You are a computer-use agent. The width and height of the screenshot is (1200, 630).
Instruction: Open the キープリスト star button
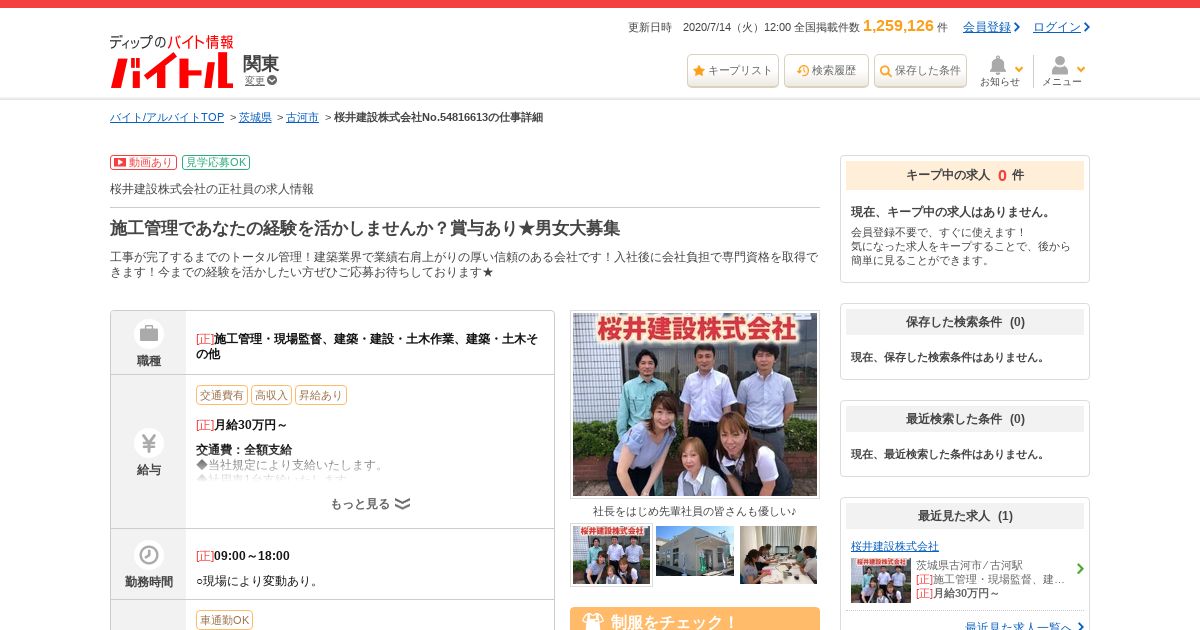click(733, 71)
